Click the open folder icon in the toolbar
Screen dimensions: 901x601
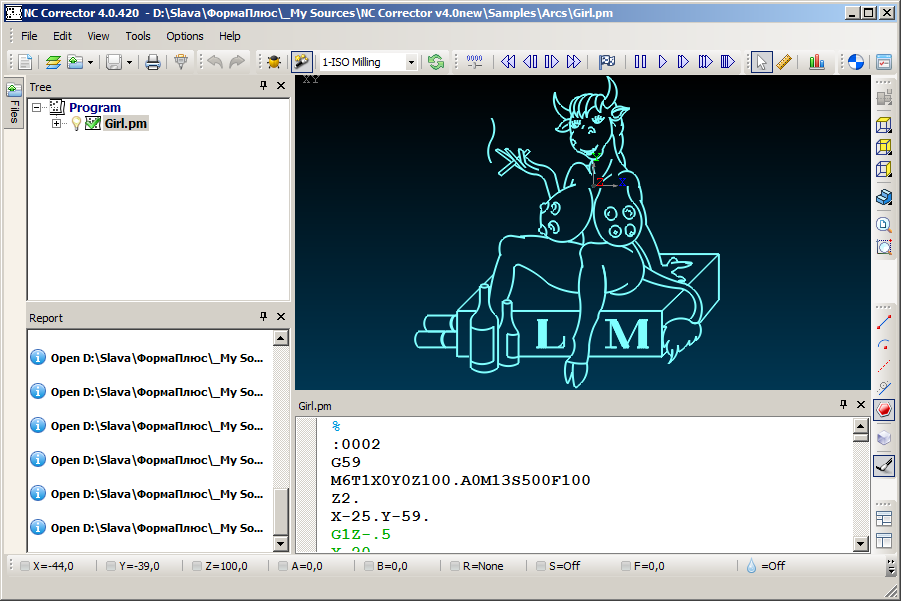tap(75, 61)
